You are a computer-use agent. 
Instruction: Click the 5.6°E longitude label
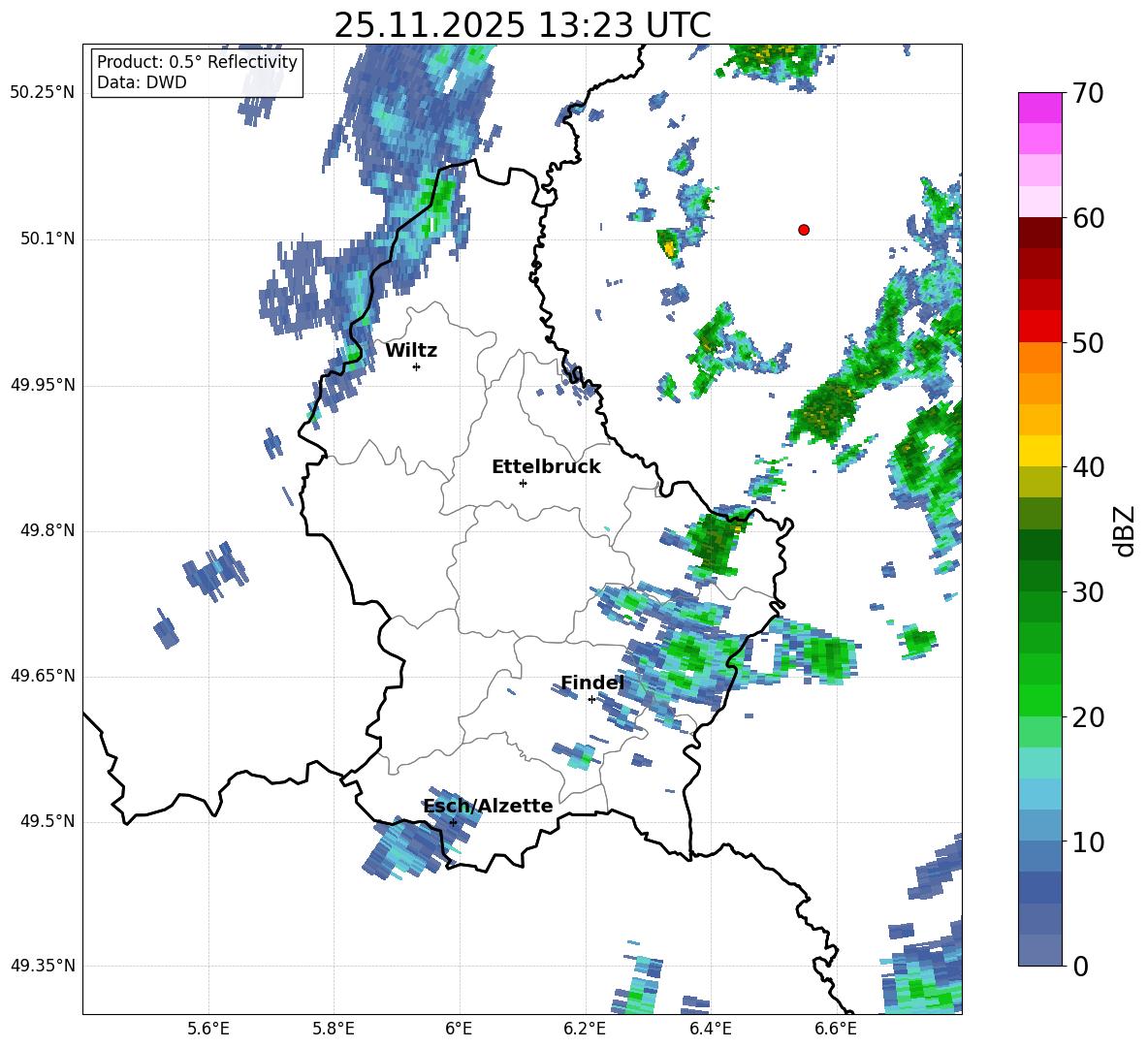point(208,1029)
